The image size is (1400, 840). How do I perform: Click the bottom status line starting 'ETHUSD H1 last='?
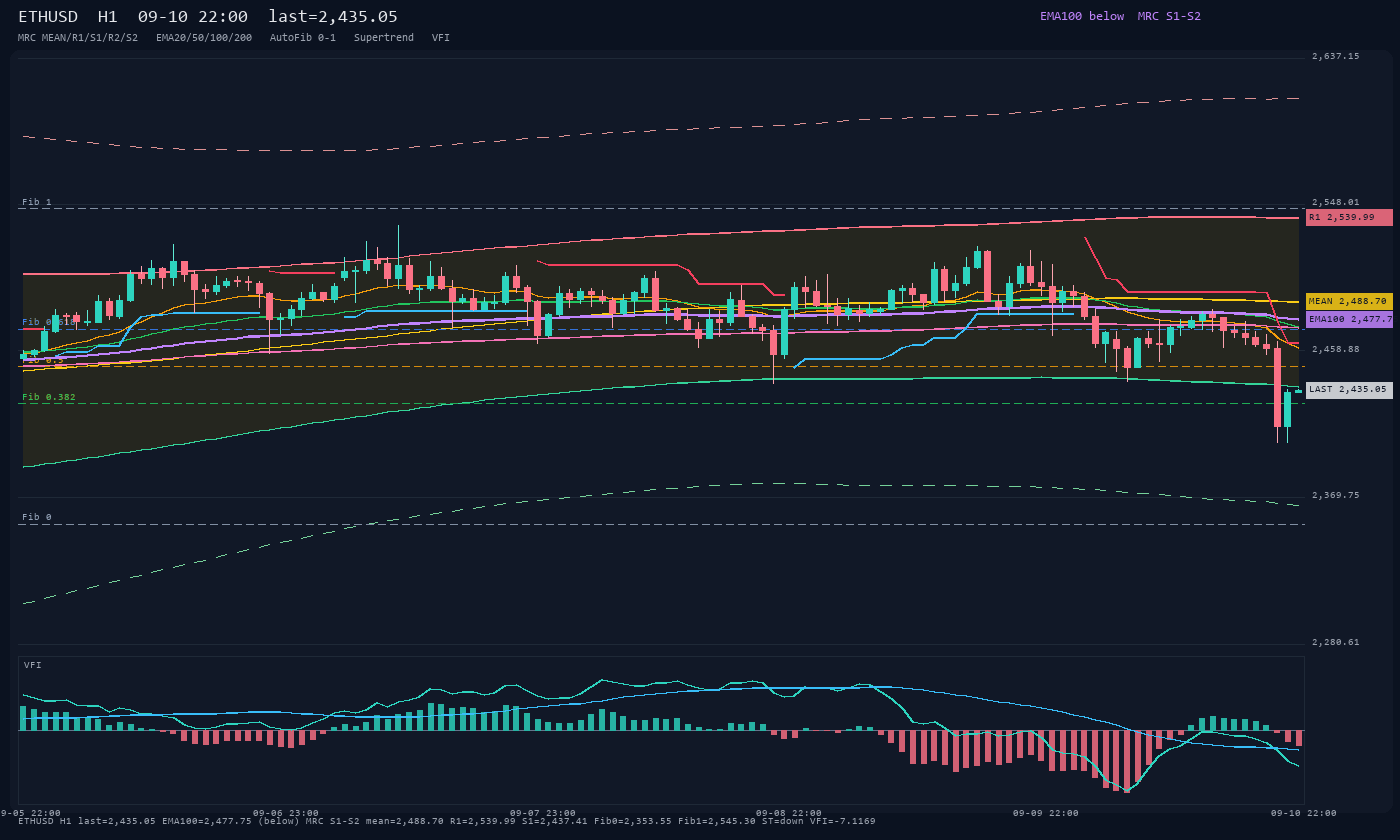point(447,821)
